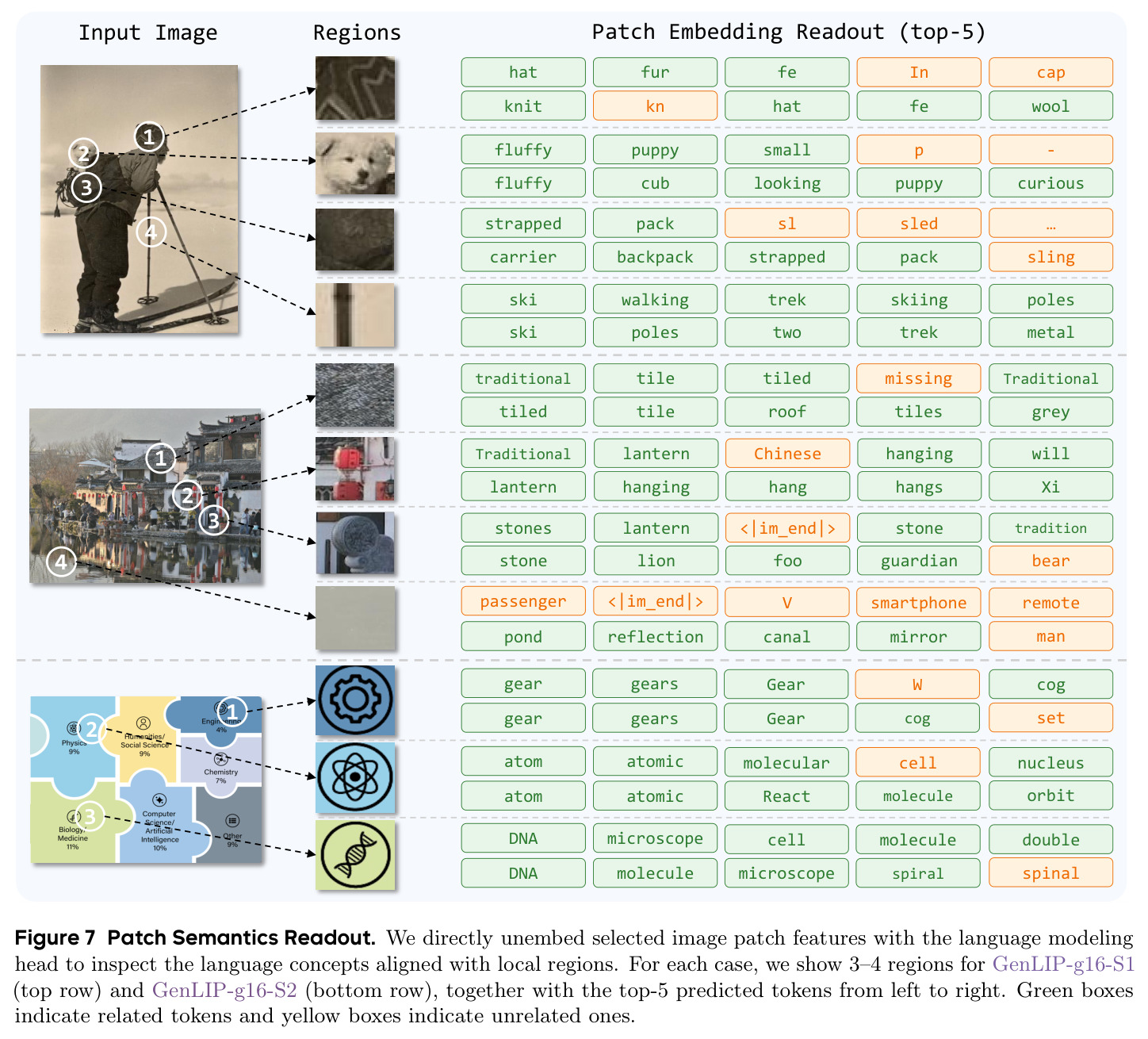Click the Humanities/Social Science person icon

pyautogui.click(x=143, y=723)
